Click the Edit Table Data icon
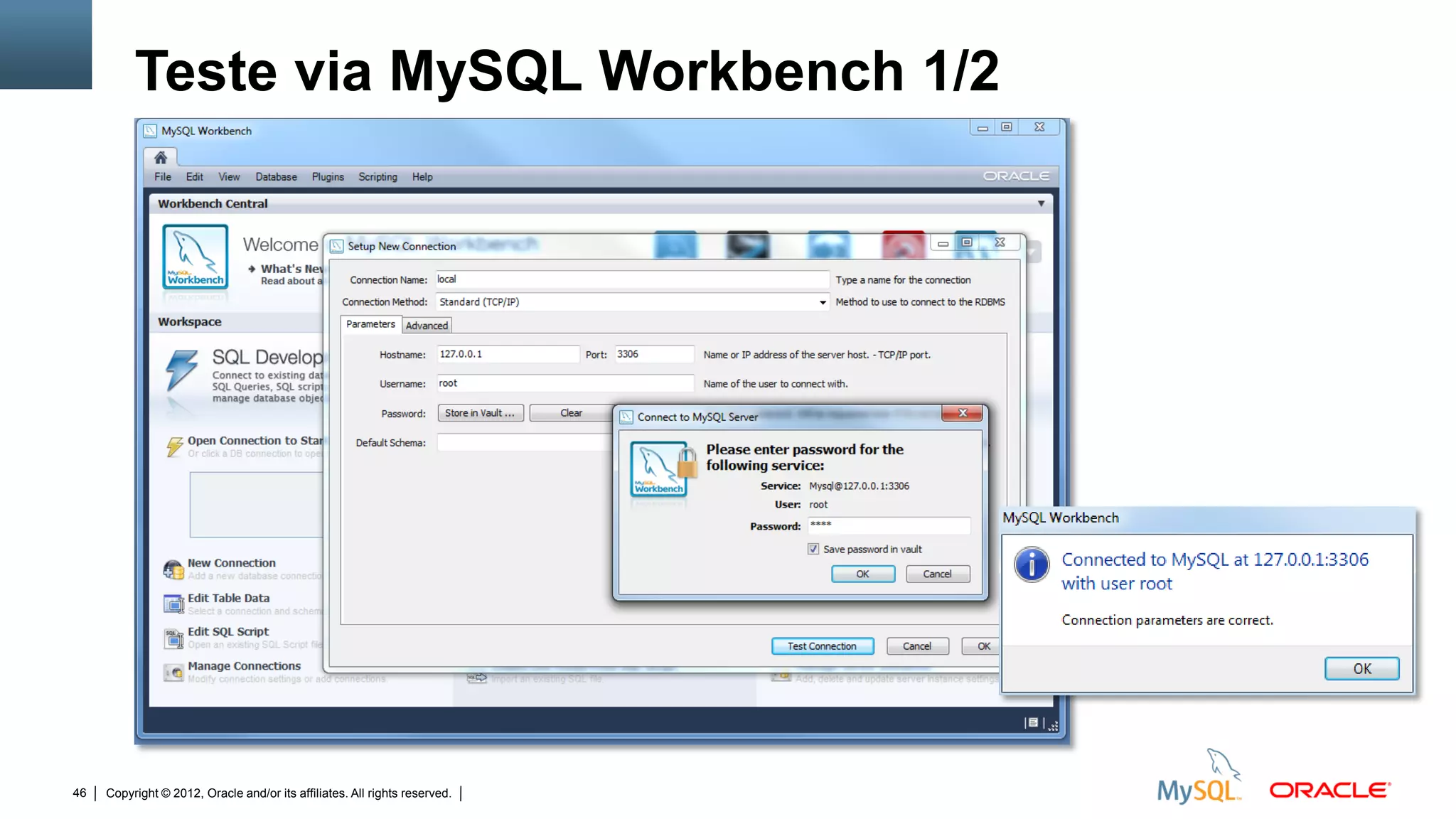 (x=173, y=604)
